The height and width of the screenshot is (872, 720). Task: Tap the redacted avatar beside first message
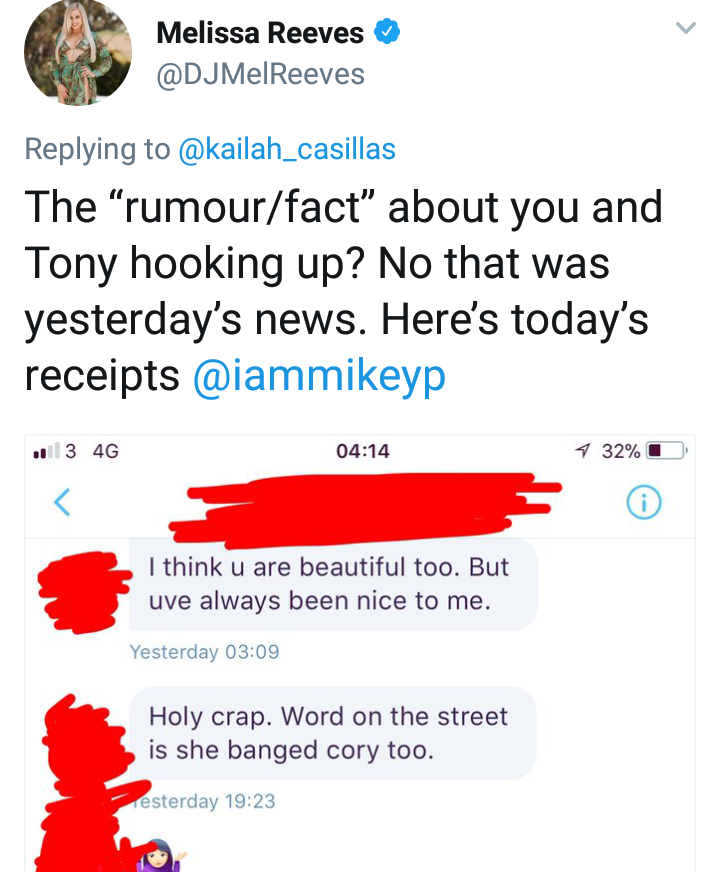coord(83,592)
